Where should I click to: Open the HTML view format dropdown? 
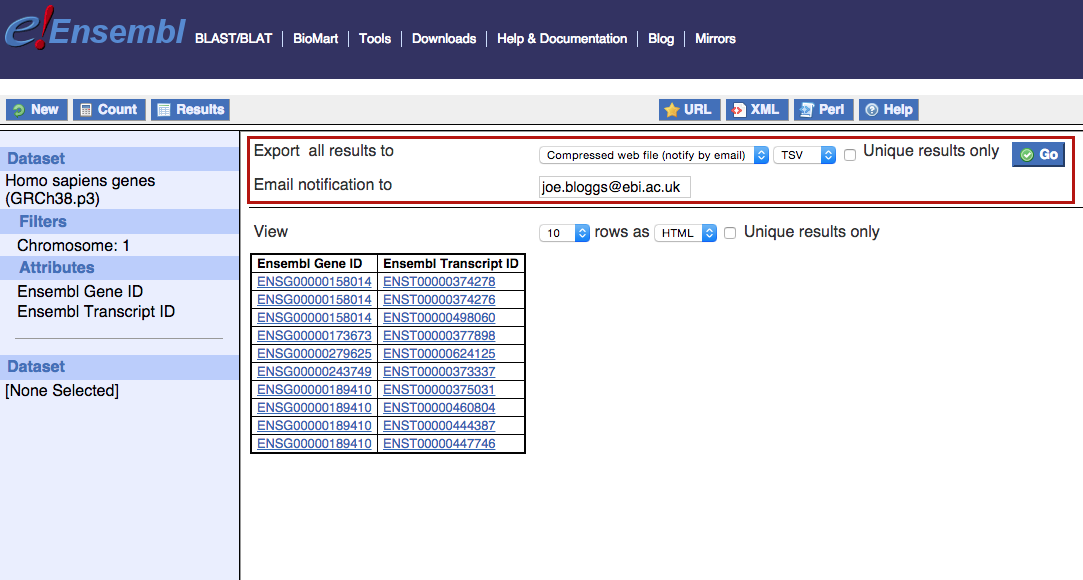686,233
